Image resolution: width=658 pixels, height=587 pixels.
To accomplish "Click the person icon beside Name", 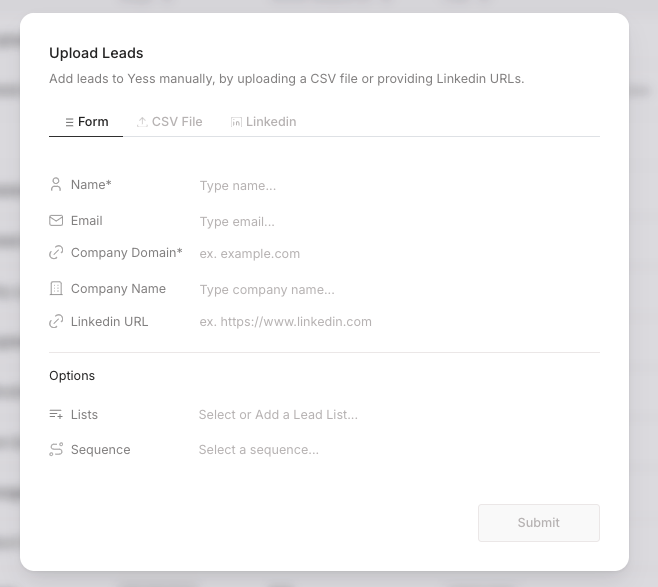I will tap(56, 185).
